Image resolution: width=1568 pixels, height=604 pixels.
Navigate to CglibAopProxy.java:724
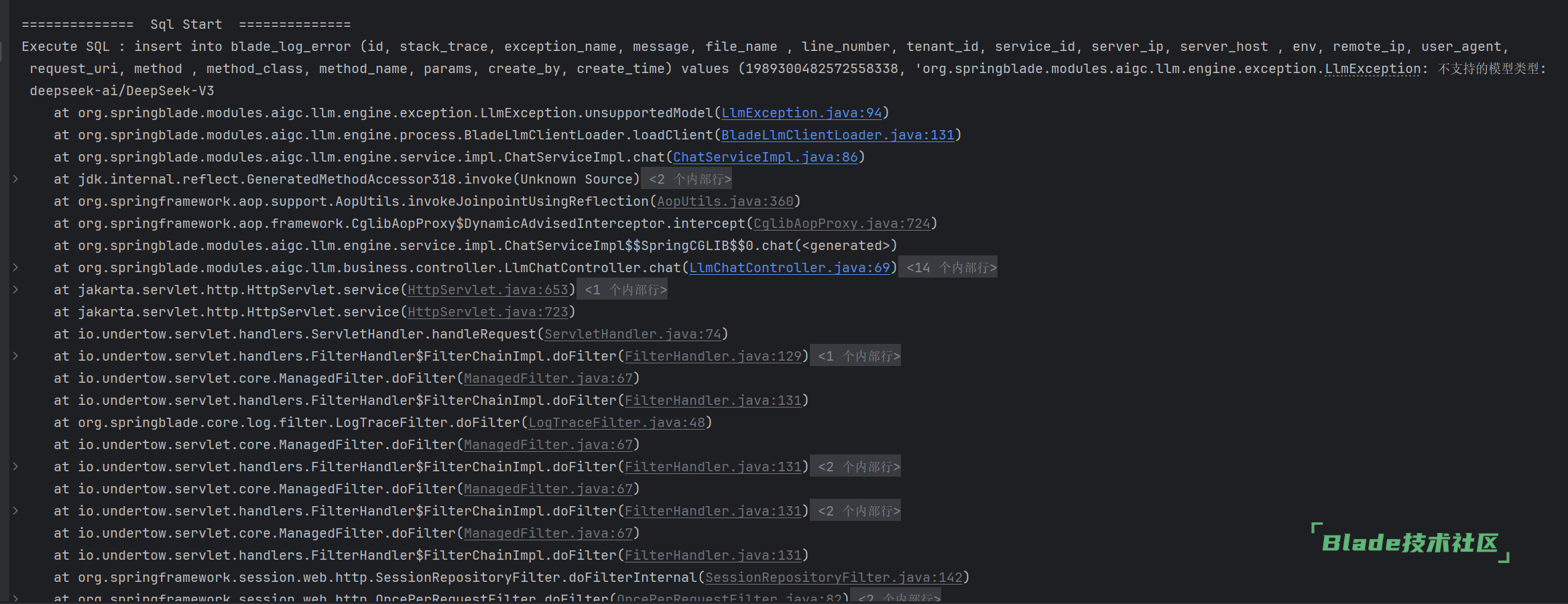(841, 223)
